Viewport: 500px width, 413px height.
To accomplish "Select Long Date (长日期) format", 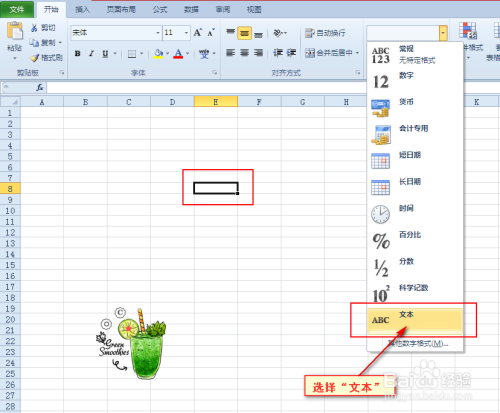I will tap(415, 188).
